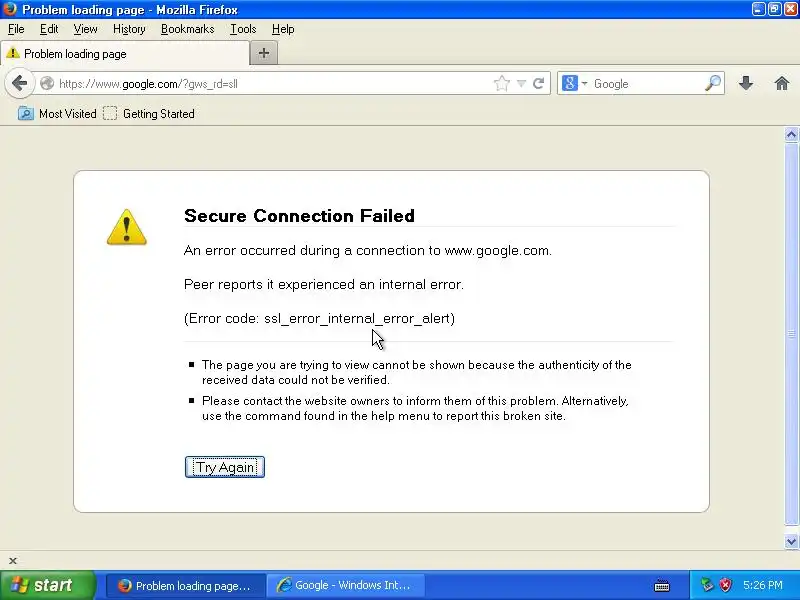Click the red security shield tray icon

726,585
